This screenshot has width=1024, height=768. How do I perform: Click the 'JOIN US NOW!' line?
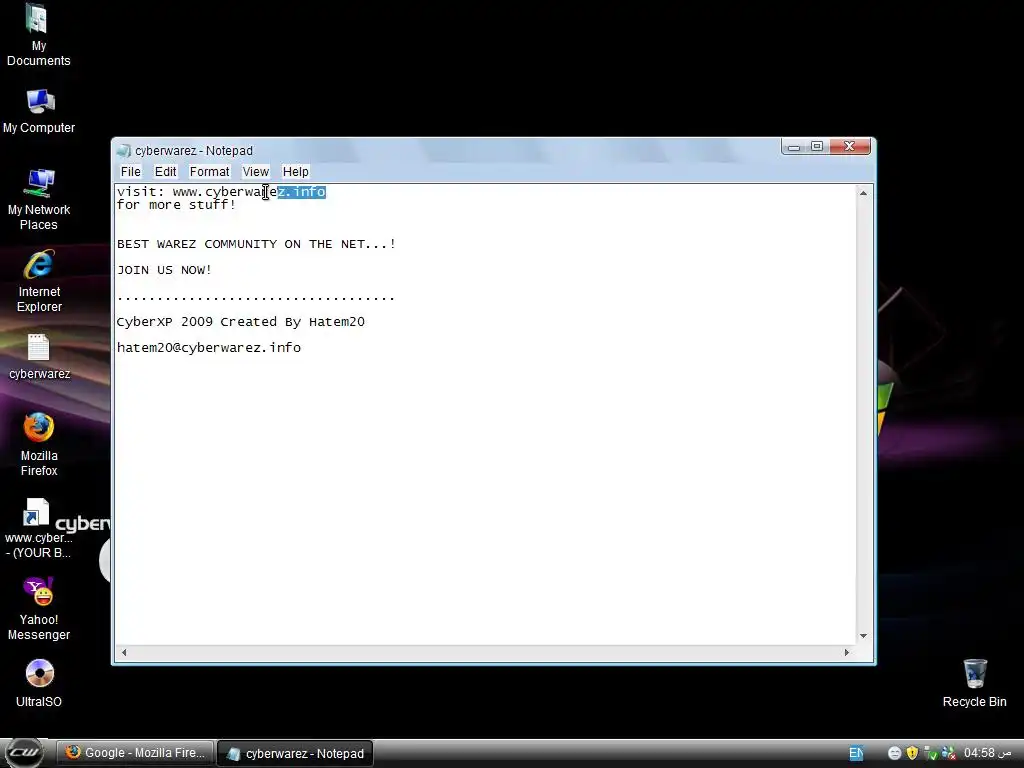tap(165, 270)
